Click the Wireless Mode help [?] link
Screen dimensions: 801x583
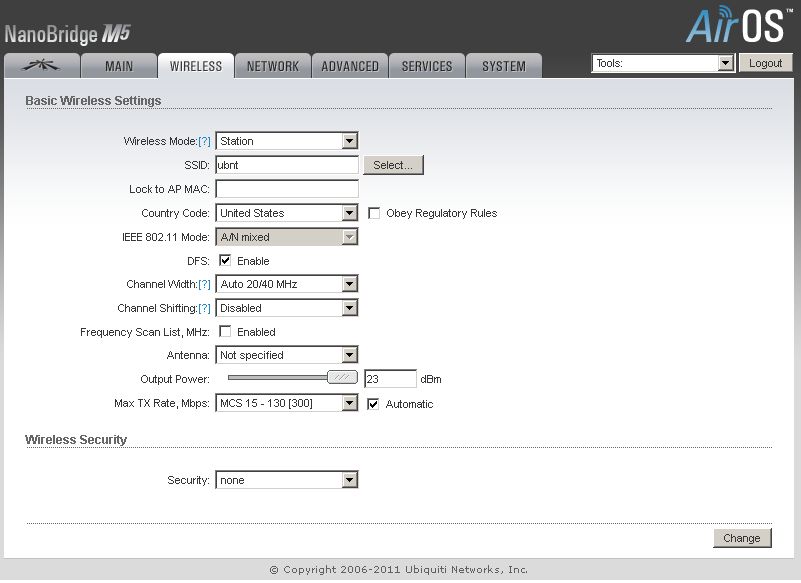point(204,142)
